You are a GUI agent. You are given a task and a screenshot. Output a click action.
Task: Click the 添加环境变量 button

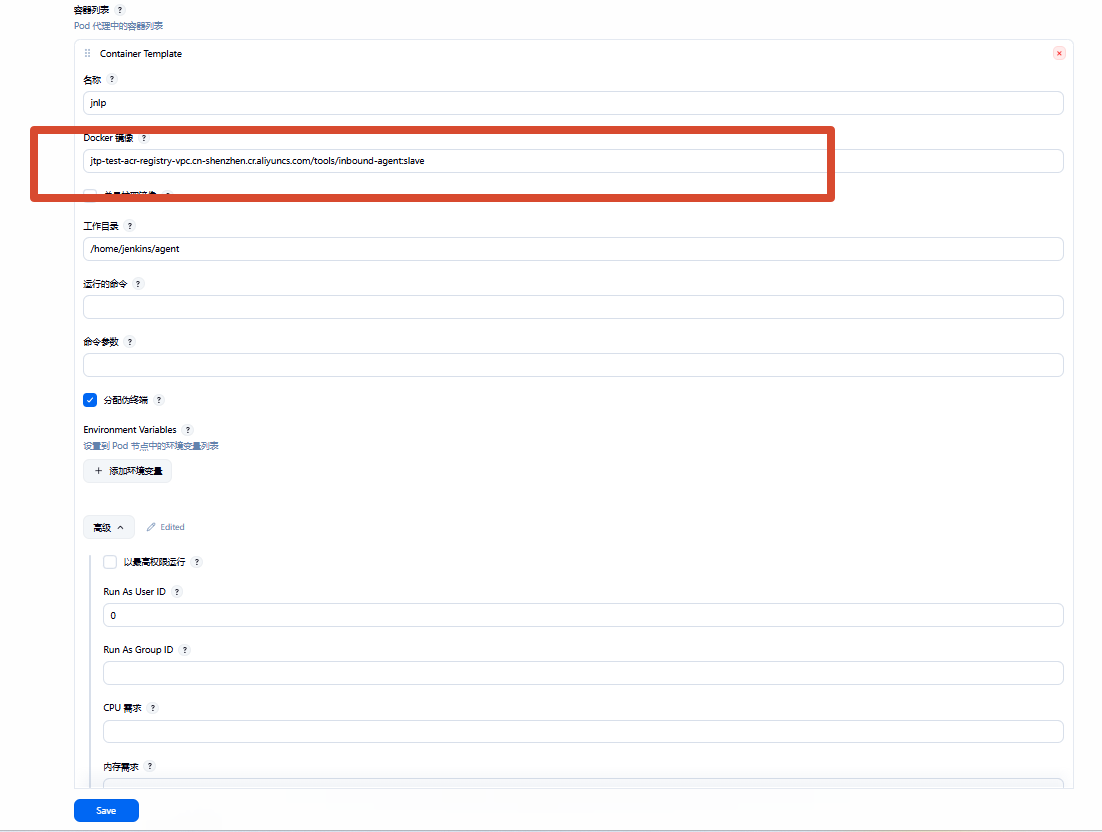click(x=127, y=471)
